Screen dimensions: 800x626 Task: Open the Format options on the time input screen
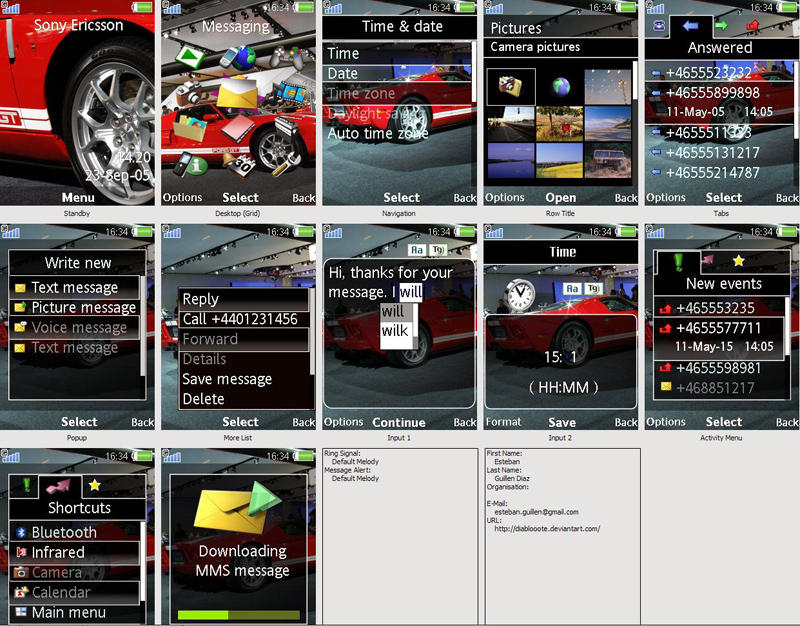point(504,422)
